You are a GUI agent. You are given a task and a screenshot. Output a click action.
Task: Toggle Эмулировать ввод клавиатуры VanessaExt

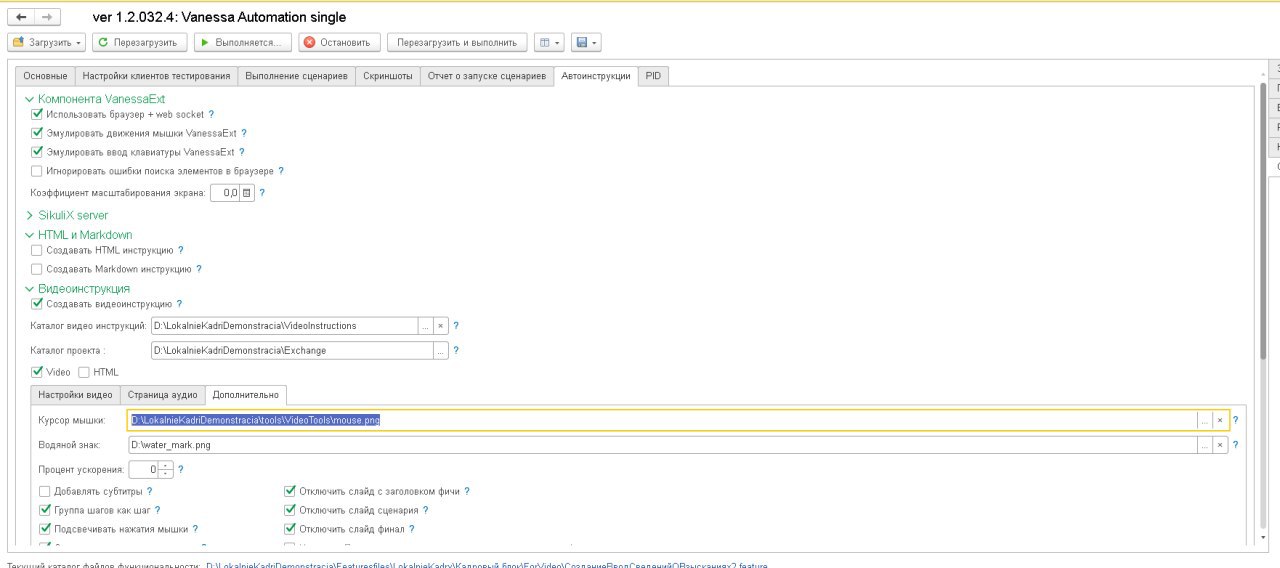(37, 152)
